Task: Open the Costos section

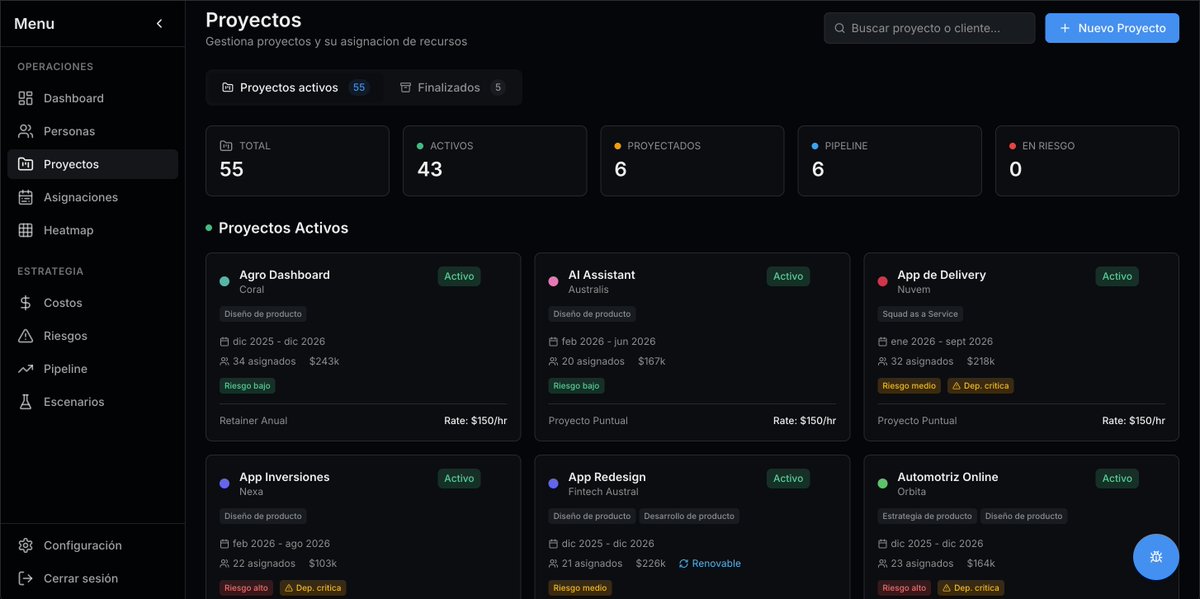Action: [92, 303]
